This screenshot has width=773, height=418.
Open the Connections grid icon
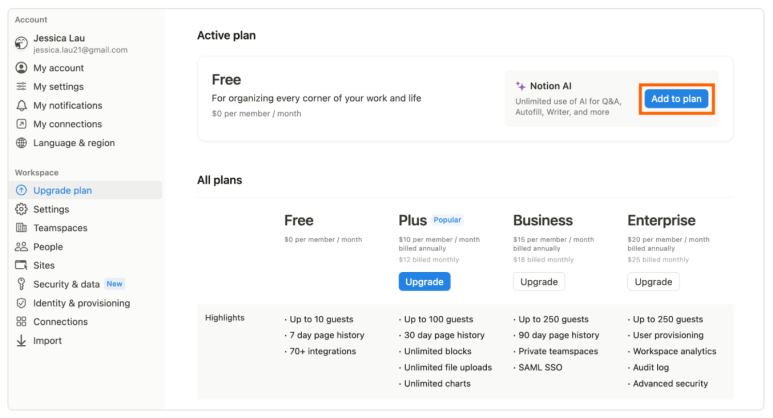coord(21,322)
